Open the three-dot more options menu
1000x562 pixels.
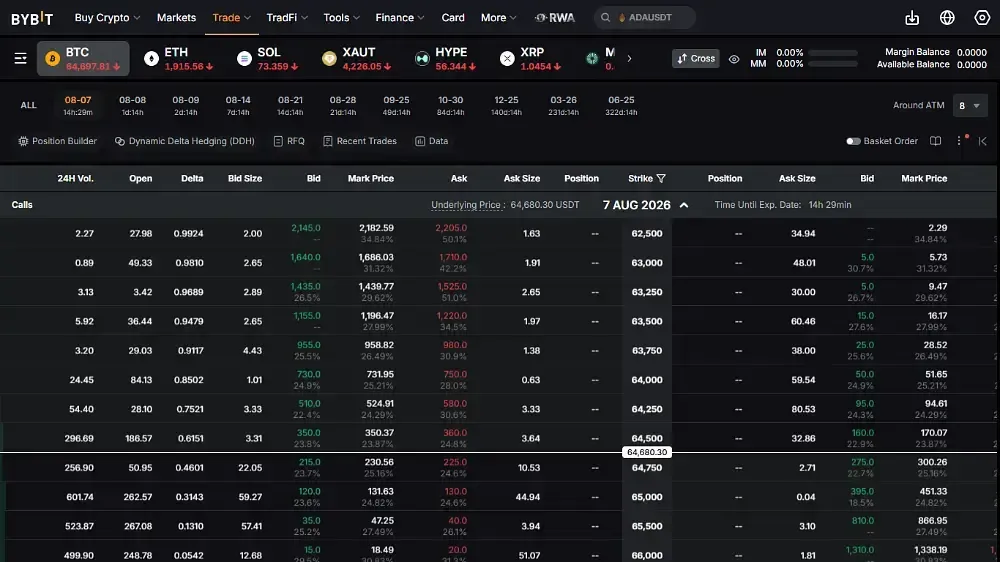point(959,141)
